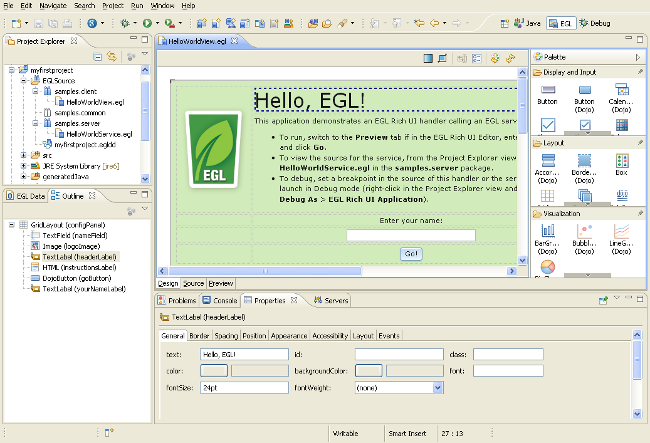This screenshot has width=650, height=443.
Task: Click the Go! button in design canvas
Action: click(x=411, y=254)
